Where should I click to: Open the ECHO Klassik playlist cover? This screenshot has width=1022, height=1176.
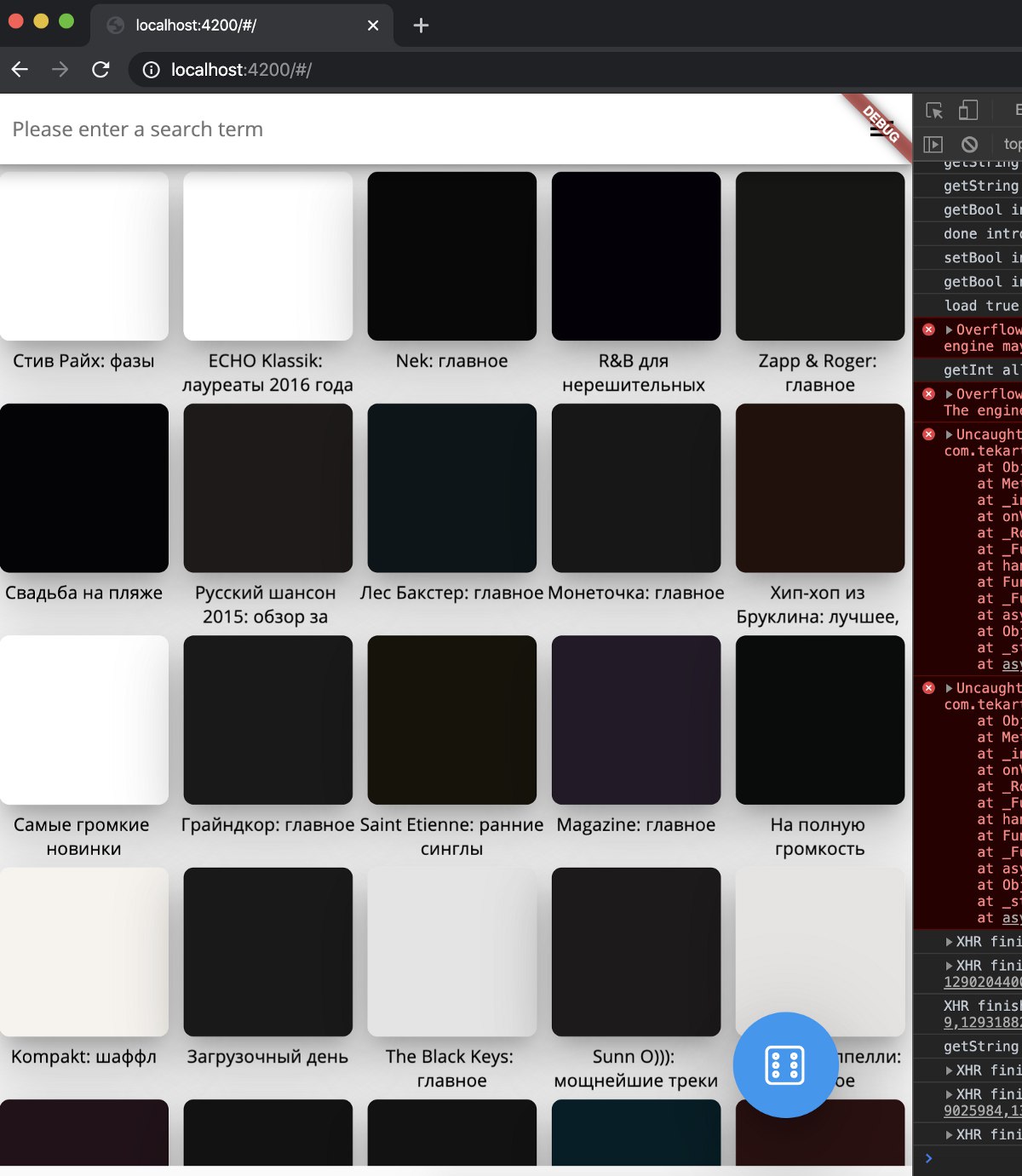pyautogui.click(x=268, y=256)
